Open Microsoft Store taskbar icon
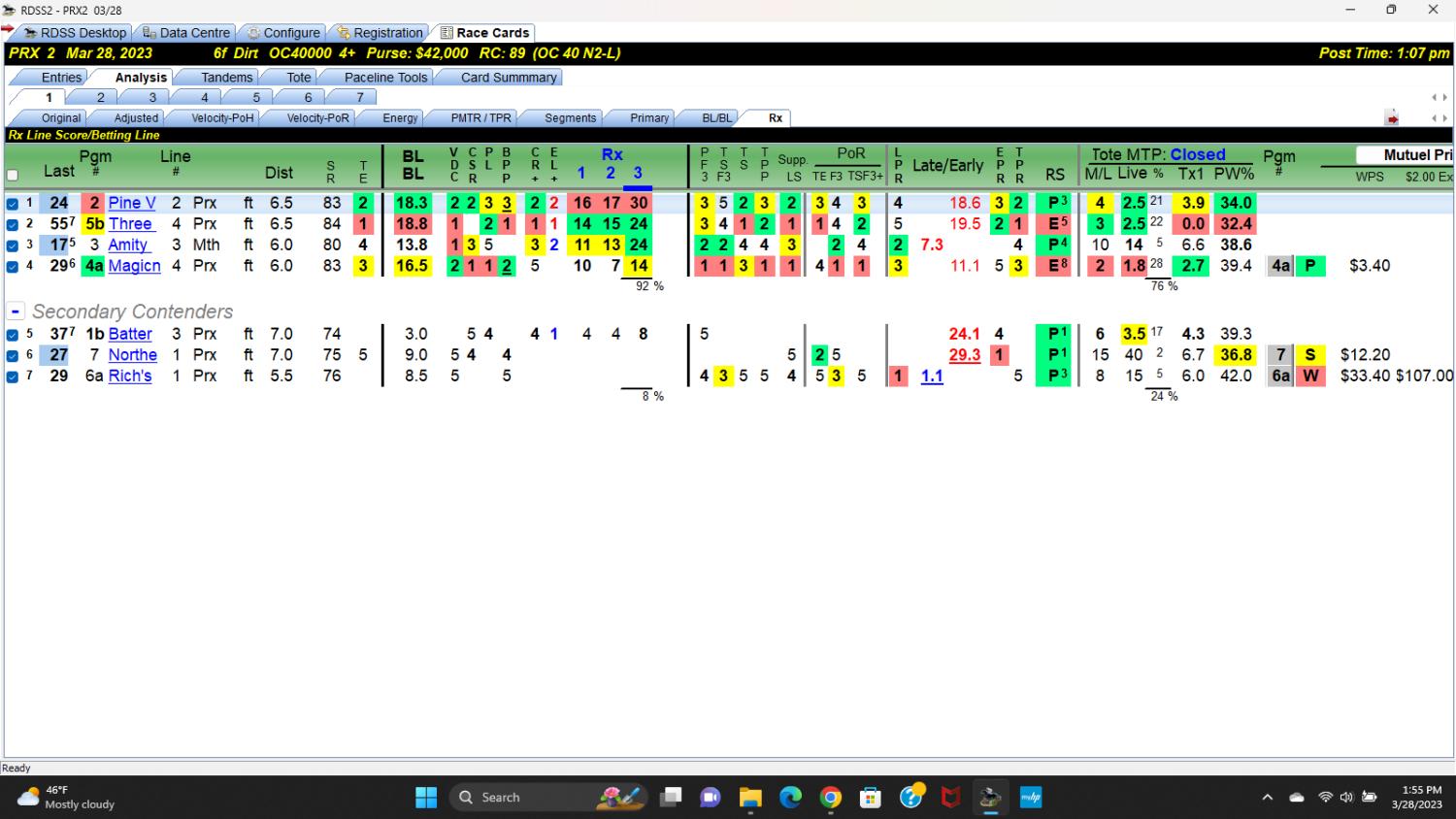 click(x=871, y=798)
